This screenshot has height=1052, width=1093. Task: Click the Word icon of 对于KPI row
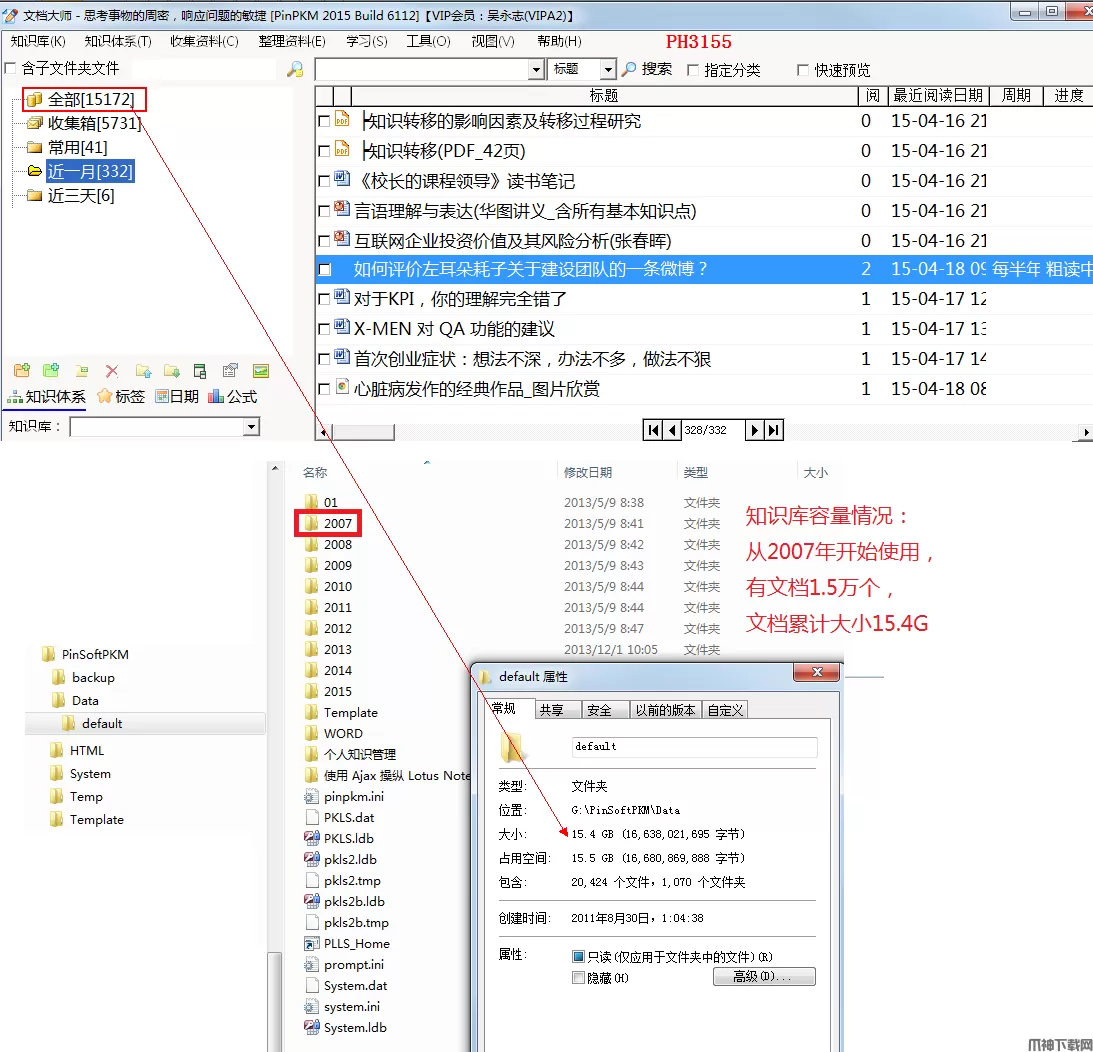click(x=342, y=296)
